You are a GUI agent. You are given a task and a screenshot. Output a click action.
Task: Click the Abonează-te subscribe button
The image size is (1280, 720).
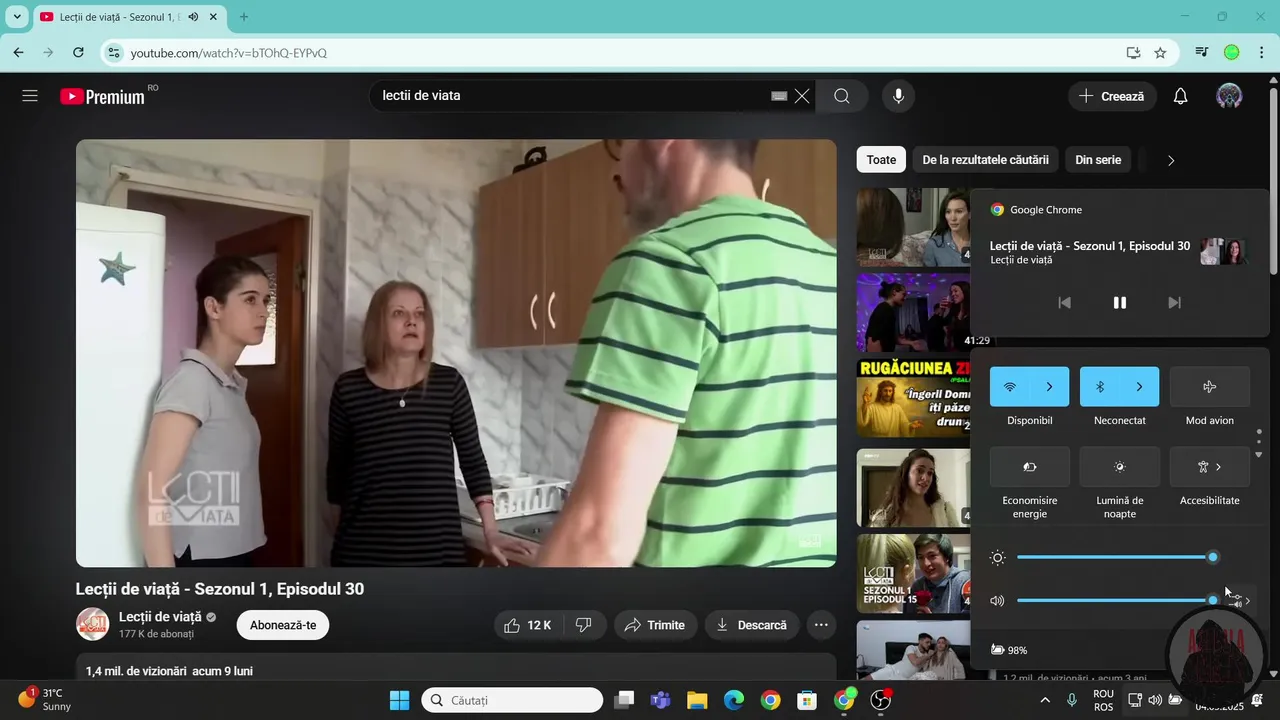click(283, 625)
